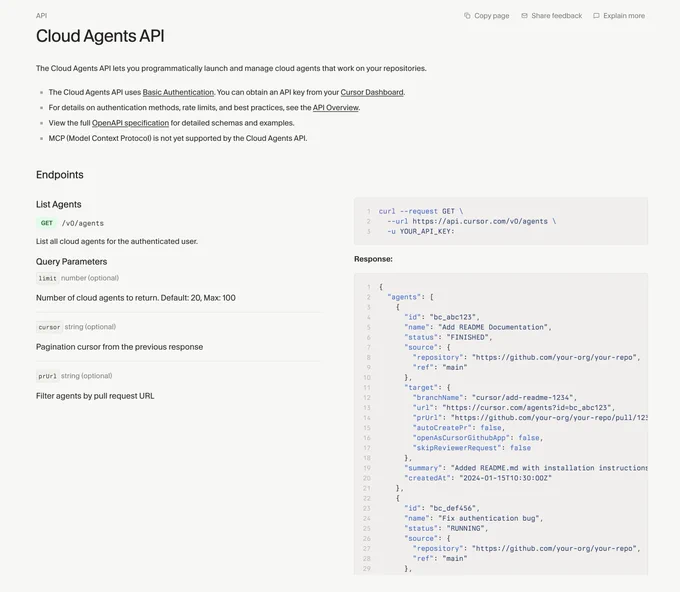Click the MCP not yet supported bullet

coord(178,138)
